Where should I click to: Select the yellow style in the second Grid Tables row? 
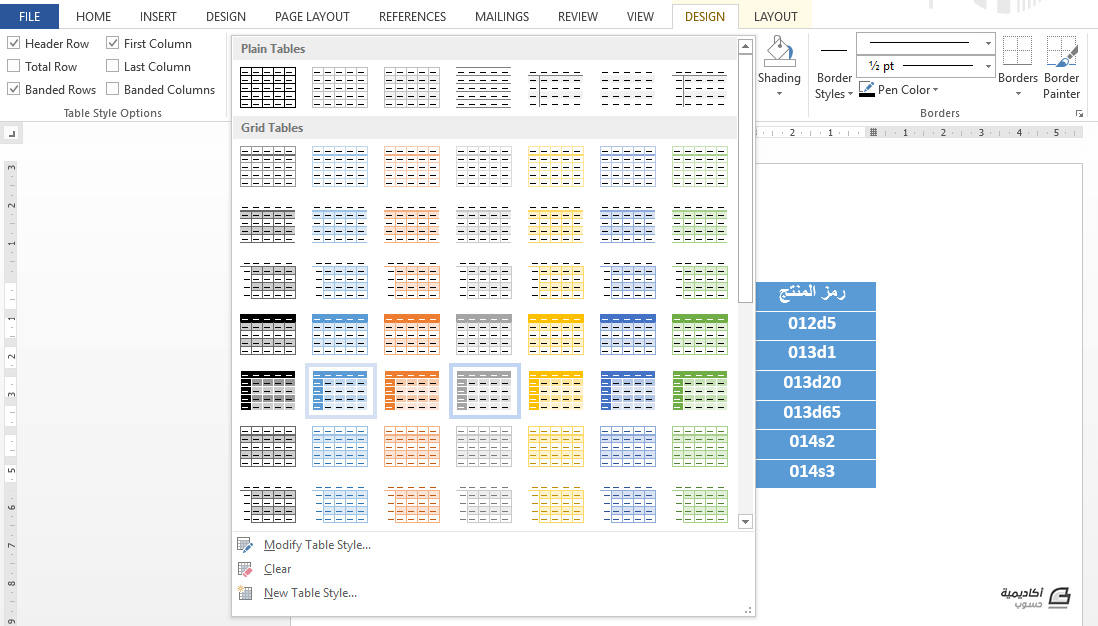[556, 224]
